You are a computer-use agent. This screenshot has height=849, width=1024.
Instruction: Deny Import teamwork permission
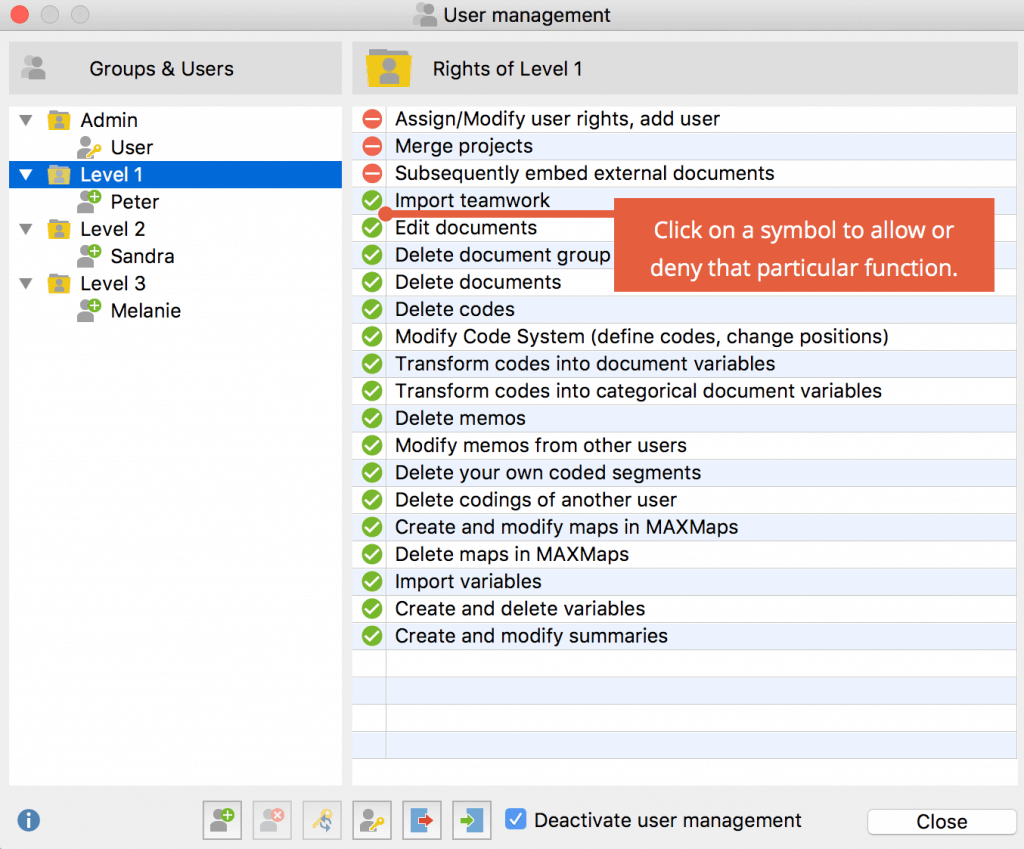[x=370, y=200]
